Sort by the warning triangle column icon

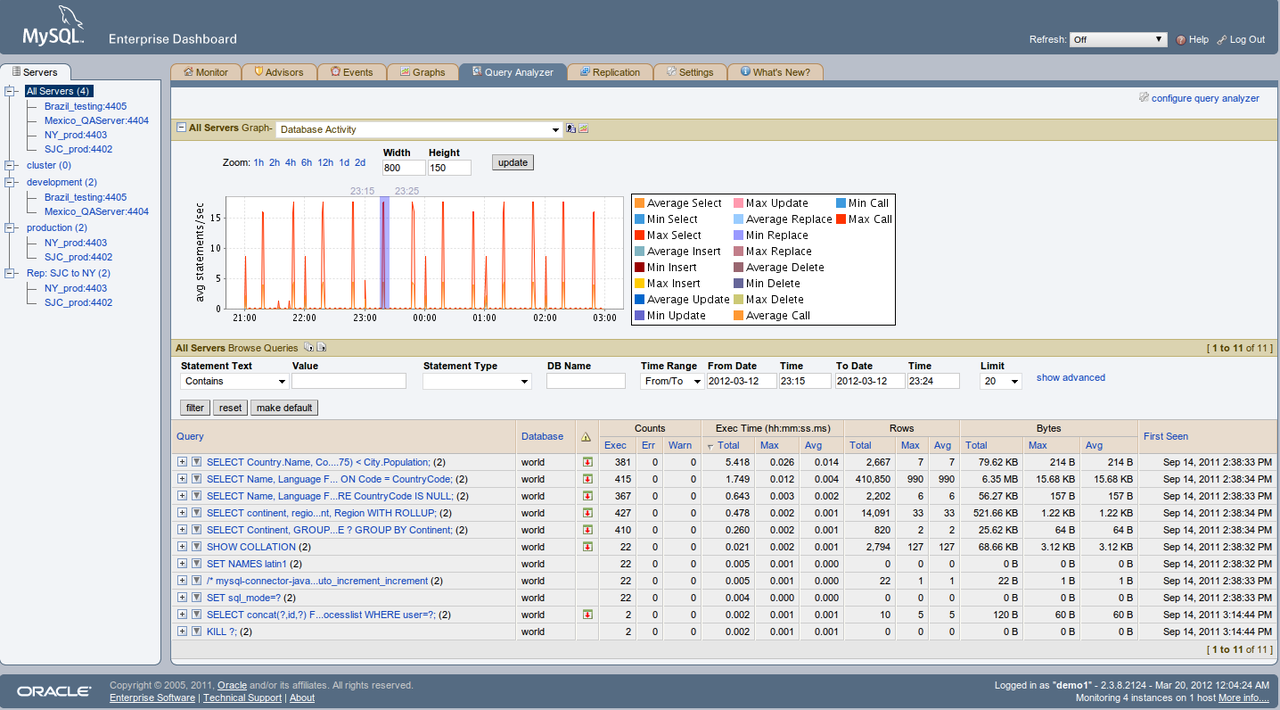(586, 437)
